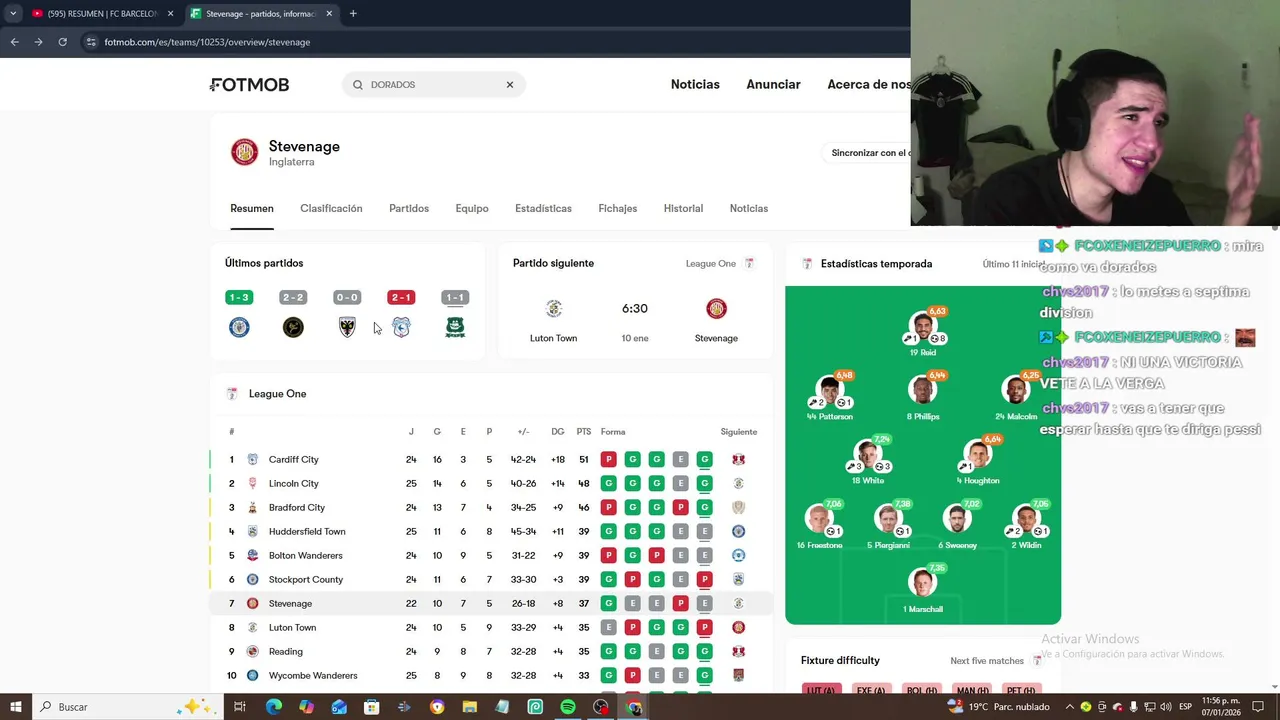
Task: Open the 0-0 last match result
Action: [x=347, y=297]
